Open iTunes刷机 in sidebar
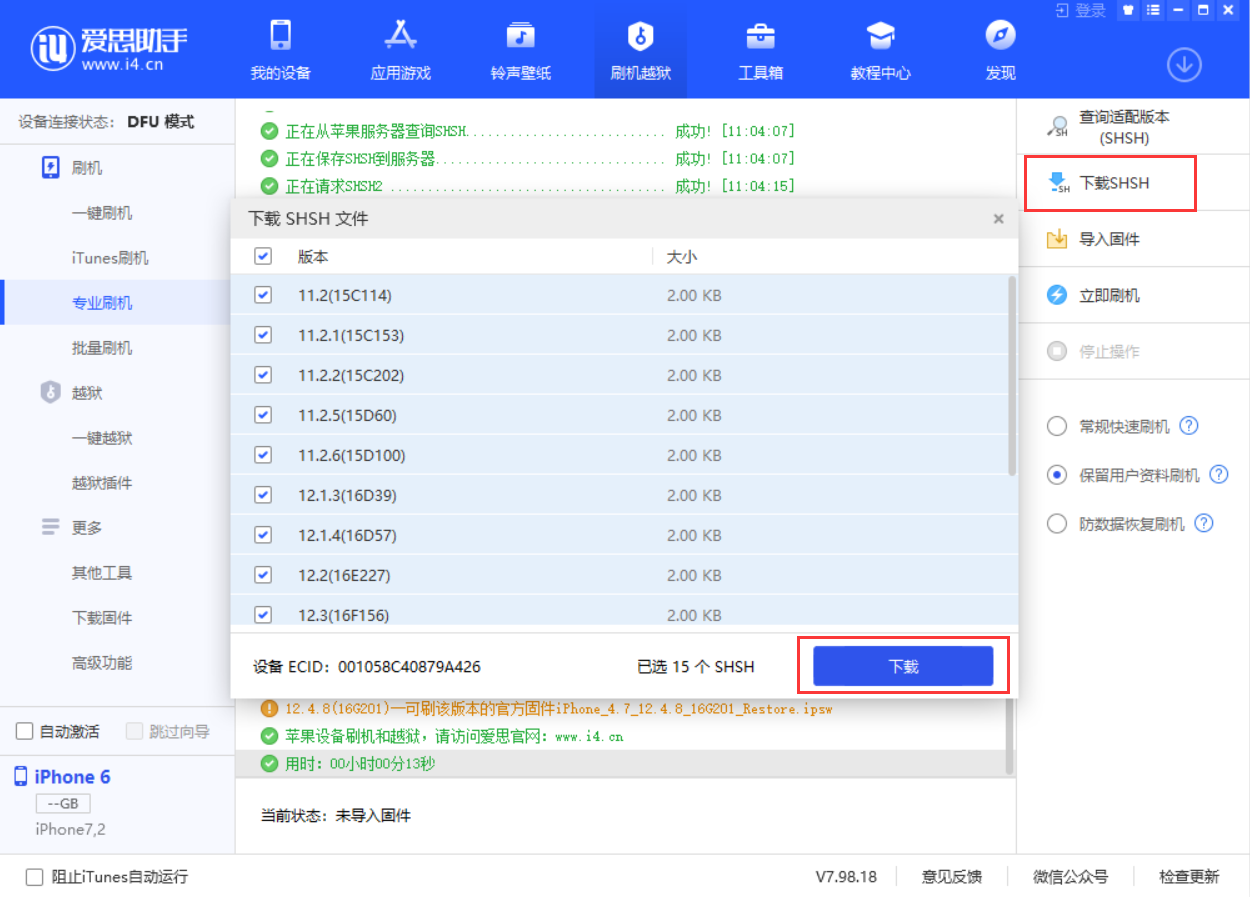This screenshot has width=1250, height=897. click(x=110, y=258)
